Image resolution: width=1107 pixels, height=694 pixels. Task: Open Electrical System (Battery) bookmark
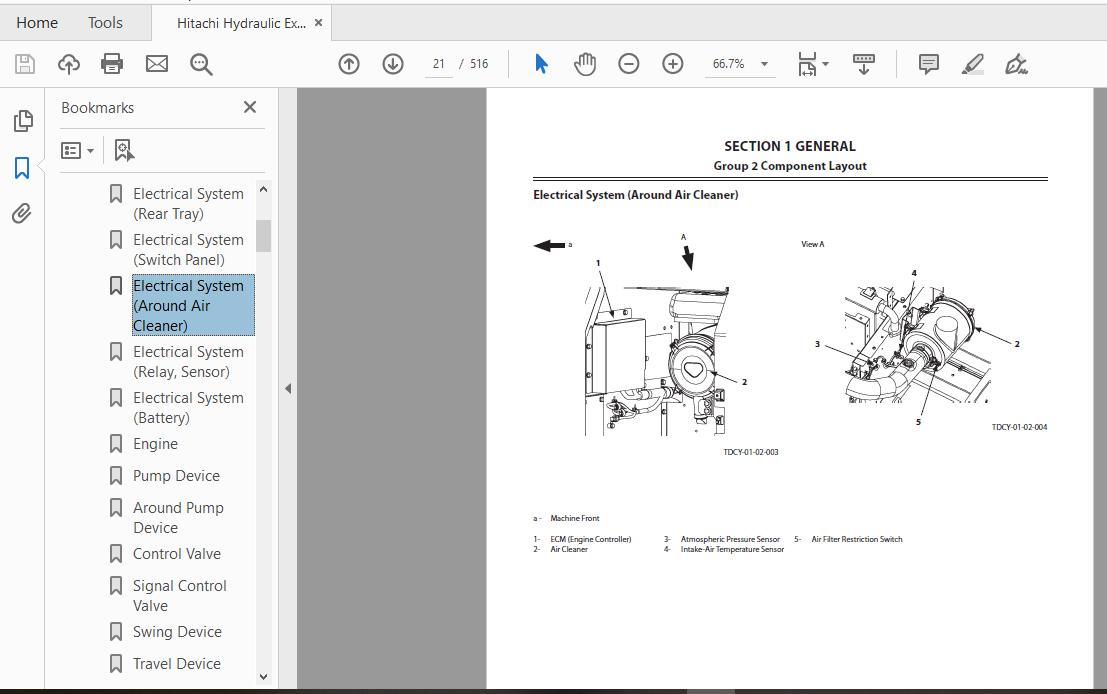[188, 407]
